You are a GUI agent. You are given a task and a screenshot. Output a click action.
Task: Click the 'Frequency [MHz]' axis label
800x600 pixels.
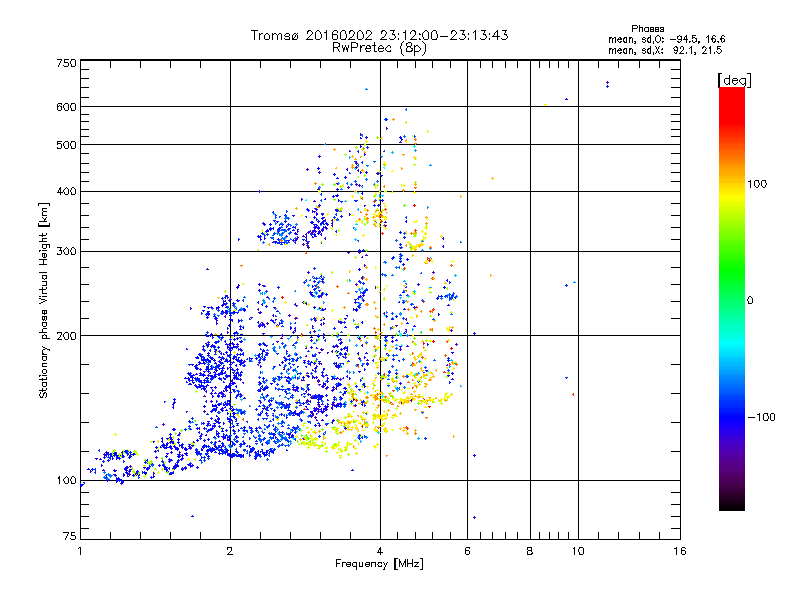pyautogui.click(x=379, y=564)
